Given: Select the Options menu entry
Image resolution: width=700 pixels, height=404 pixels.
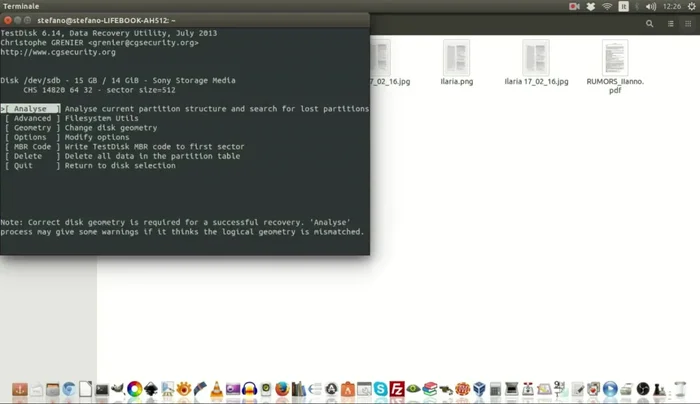Looking at the screenshot, I should [32, 137].
